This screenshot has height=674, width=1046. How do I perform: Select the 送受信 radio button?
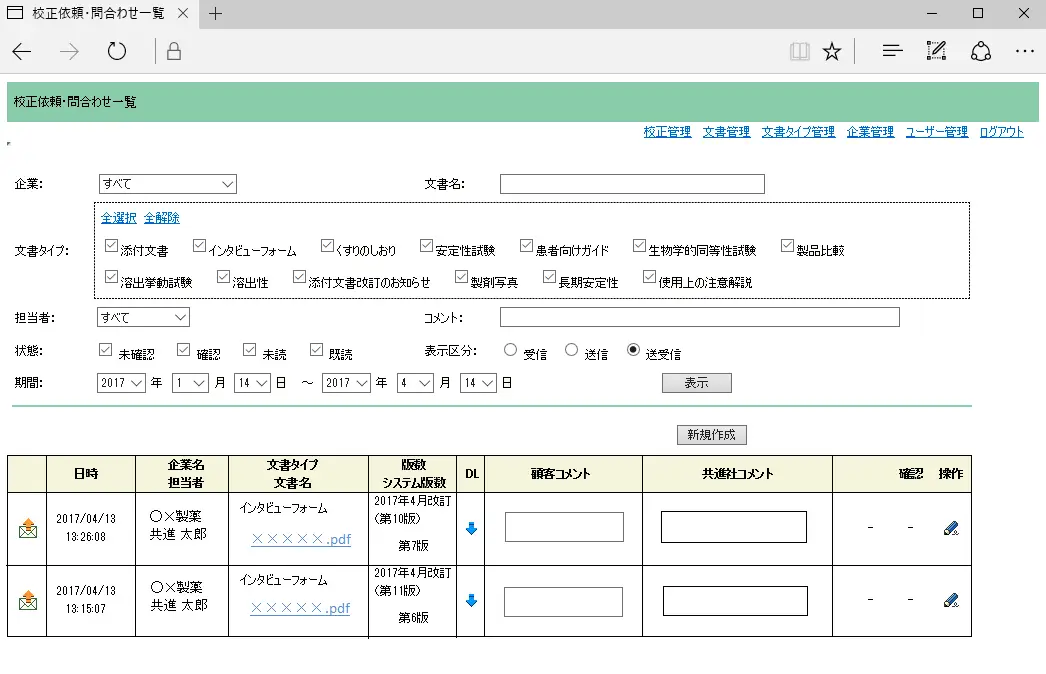pos(633,350)
